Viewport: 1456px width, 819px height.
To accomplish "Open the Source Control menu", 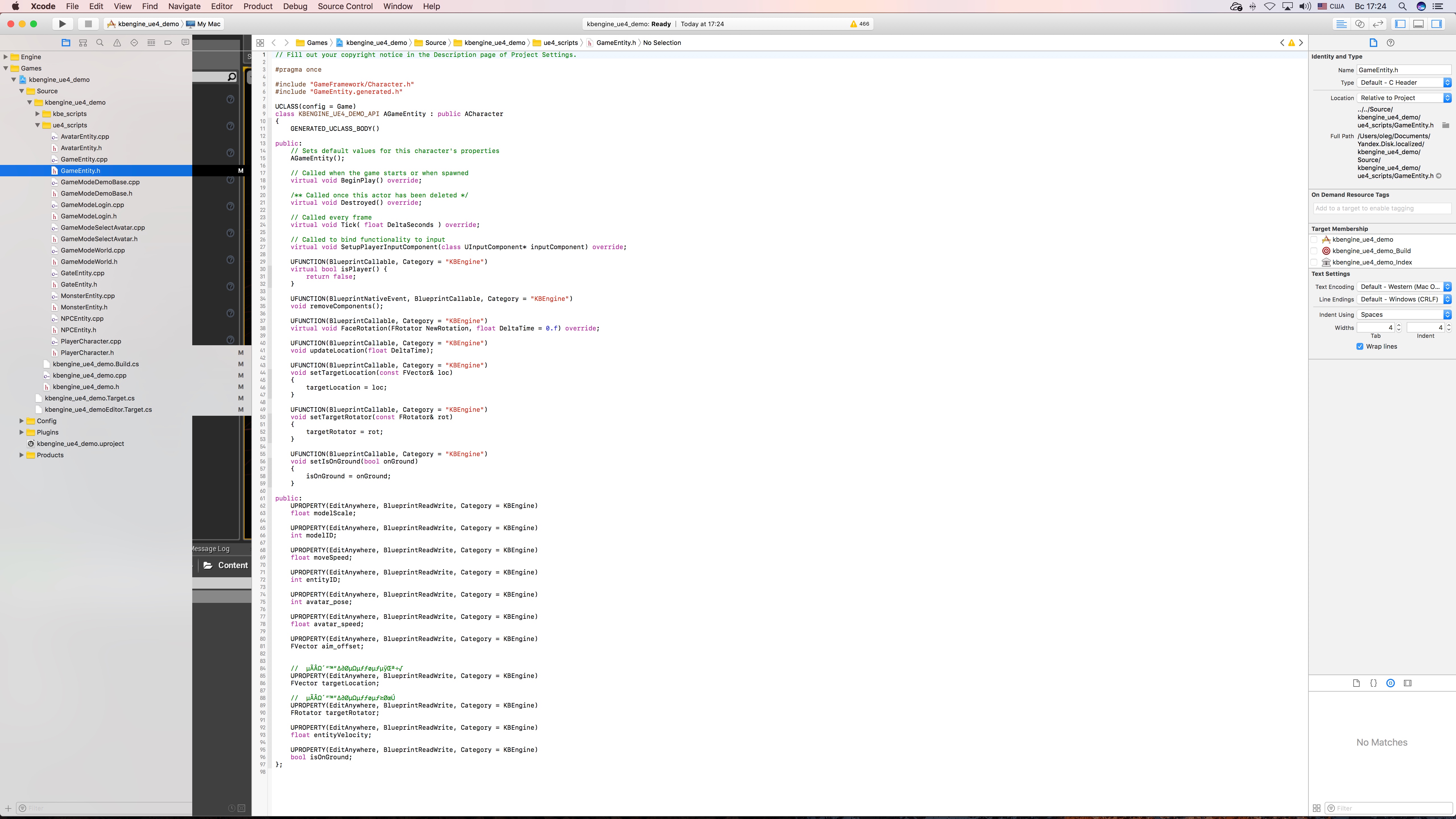I will [345, 6].
